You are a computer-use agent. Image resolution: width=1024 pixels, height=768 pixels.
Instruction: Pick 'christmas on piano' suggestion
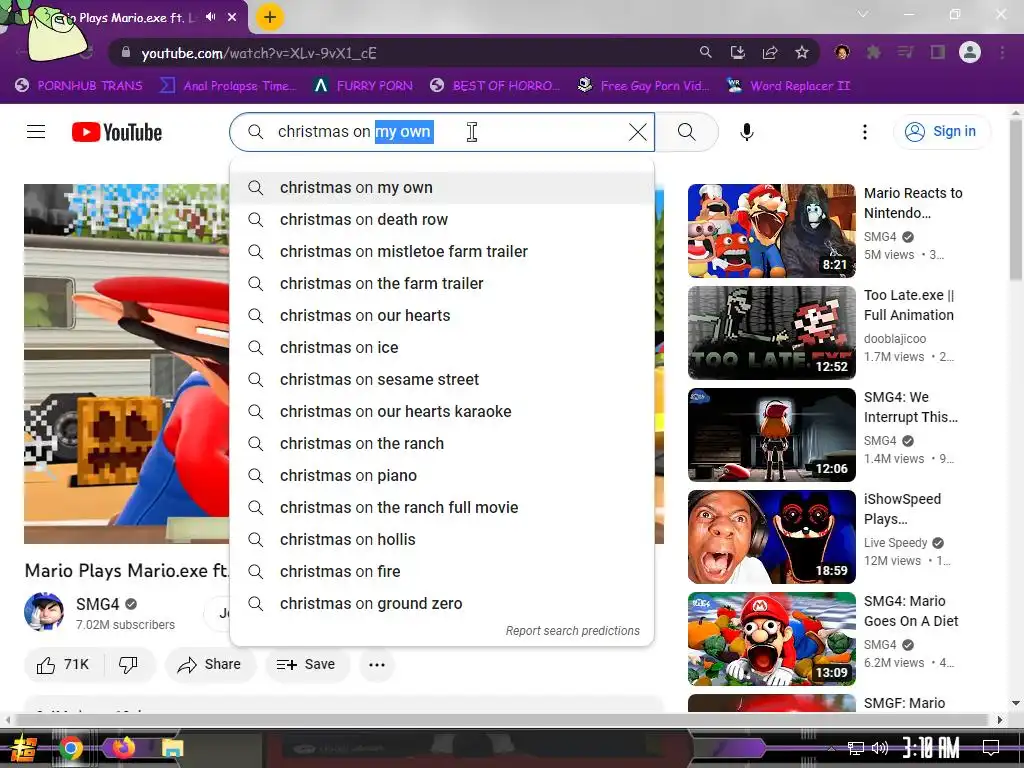pyautogui.click(x=442, y=476)
